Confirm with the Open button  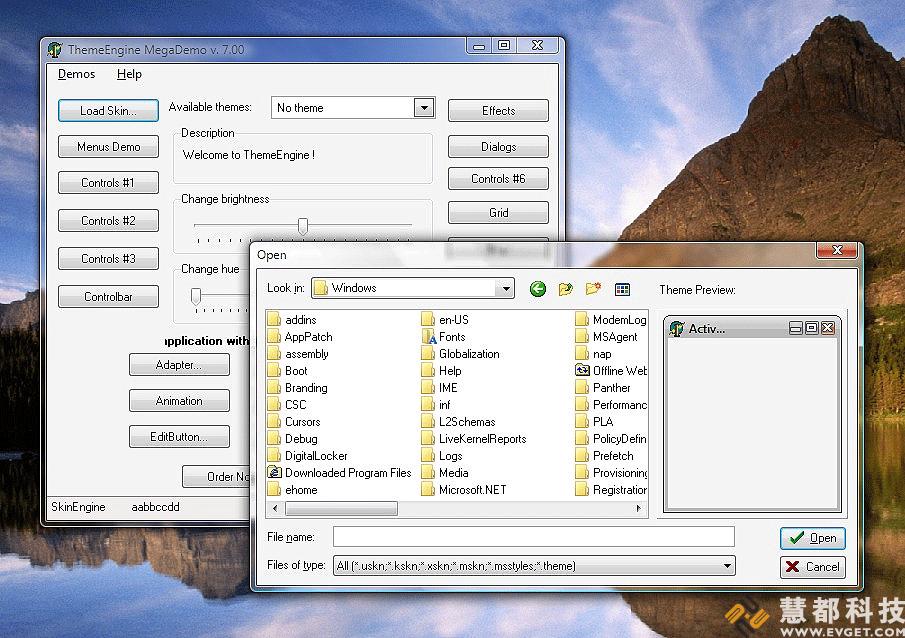pyautogui.click(x=813, y=538)
